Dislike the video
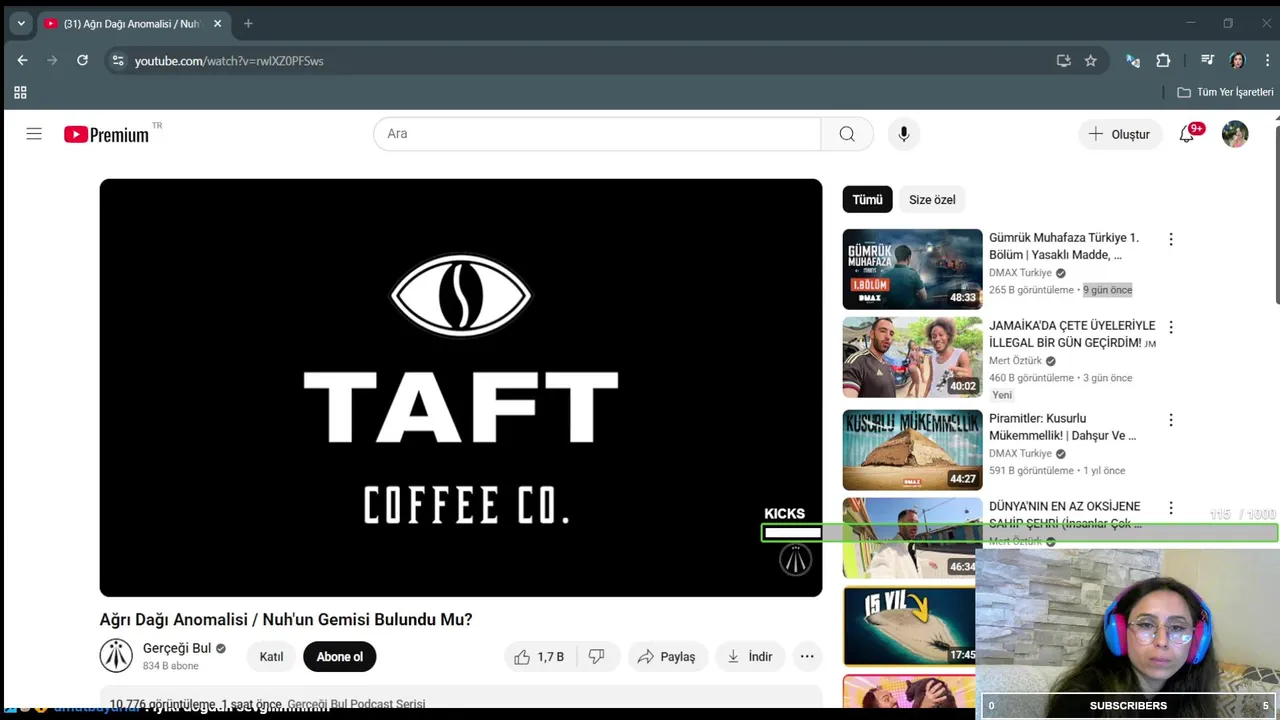 pyautogui.click(x=597, y=657)
